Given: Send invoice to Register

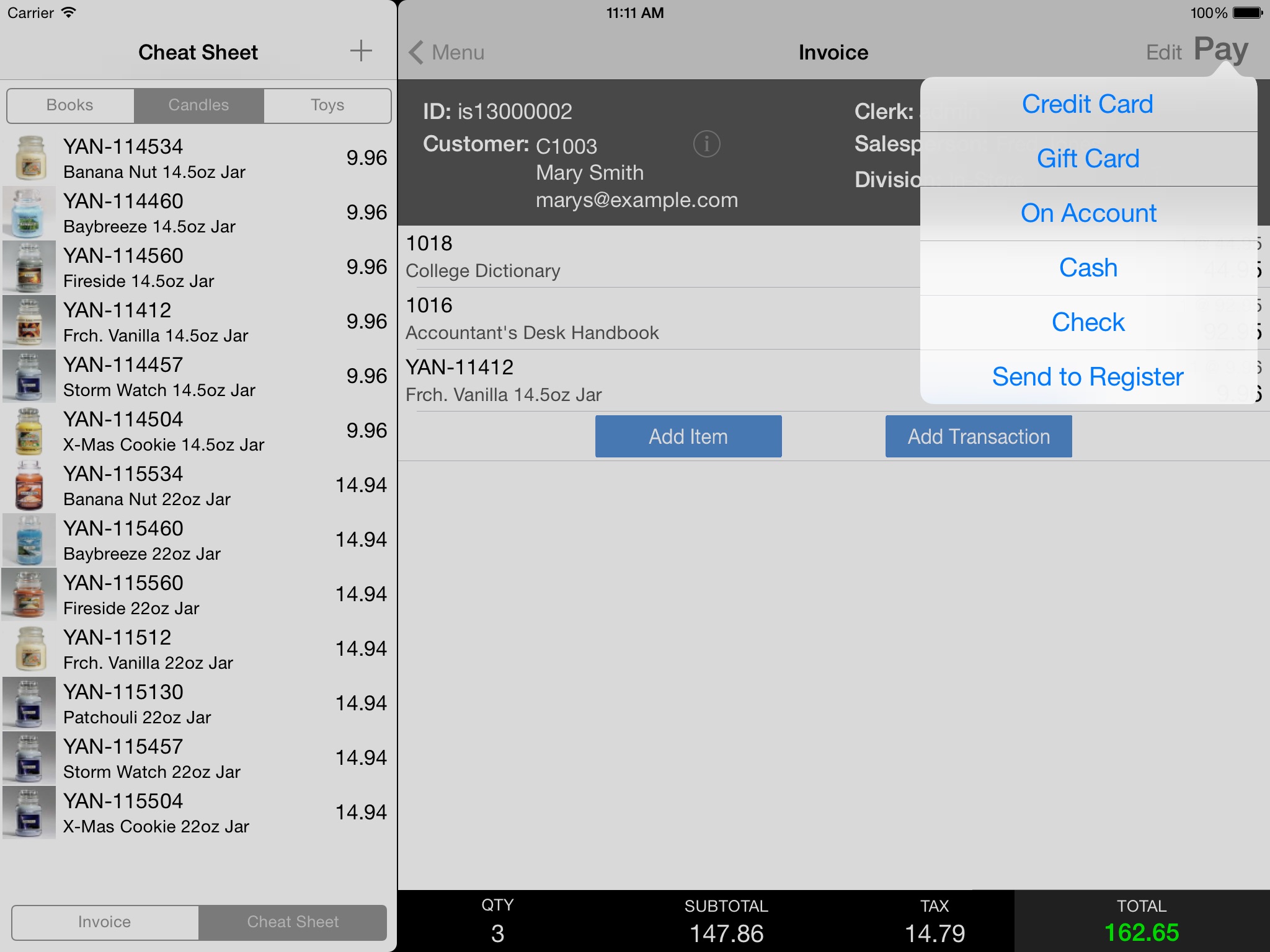Looking at the screenshot, I should point(1089,376).
